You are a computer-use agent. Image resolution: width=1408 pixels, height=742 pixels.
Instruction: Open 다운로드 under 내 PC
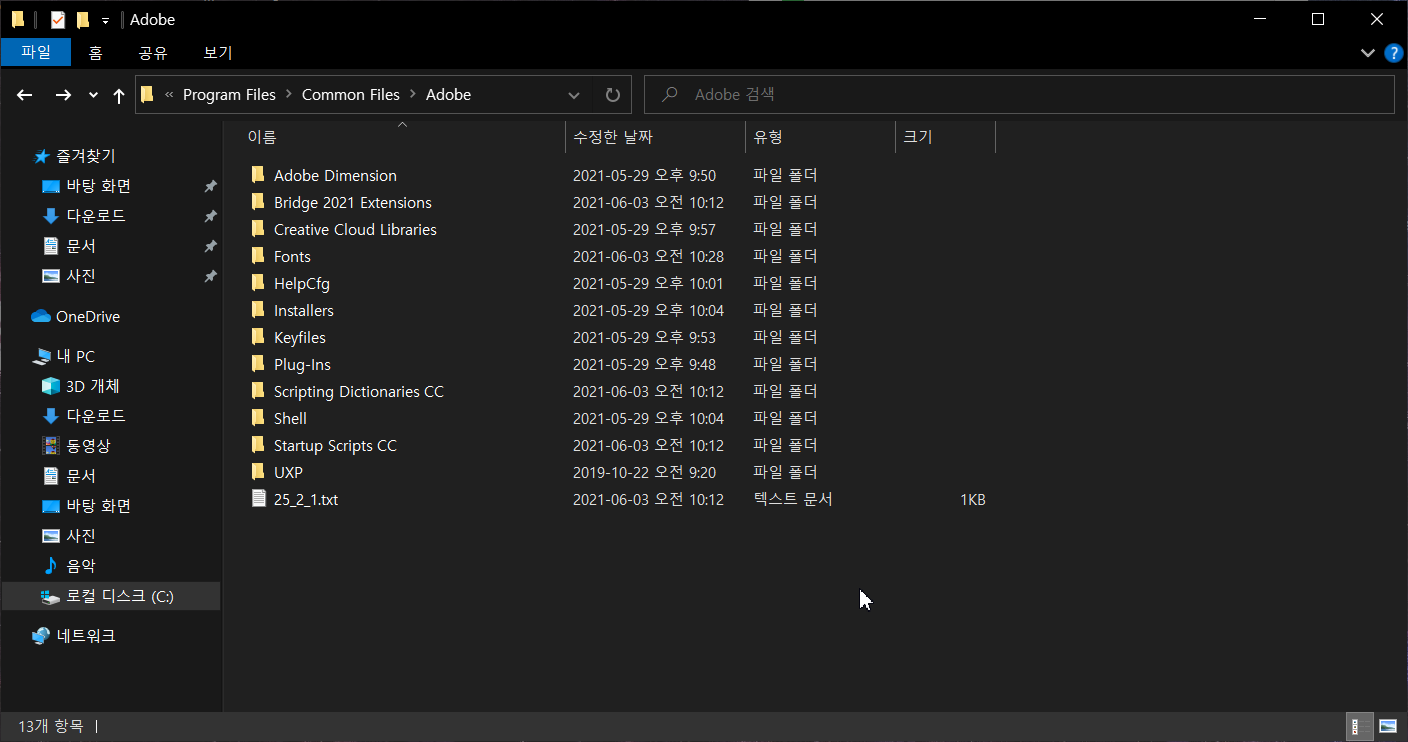[84, 416]
